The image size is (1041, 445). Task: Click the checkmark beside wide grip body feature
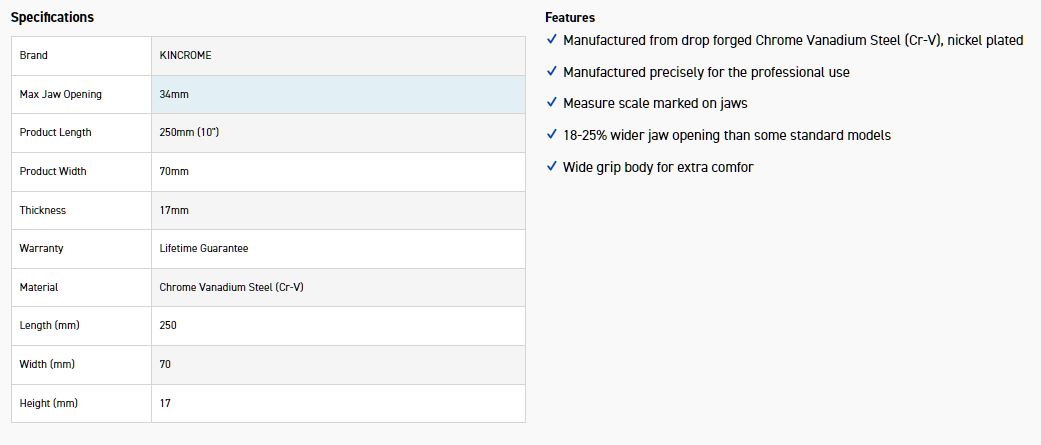coord(552,167)
